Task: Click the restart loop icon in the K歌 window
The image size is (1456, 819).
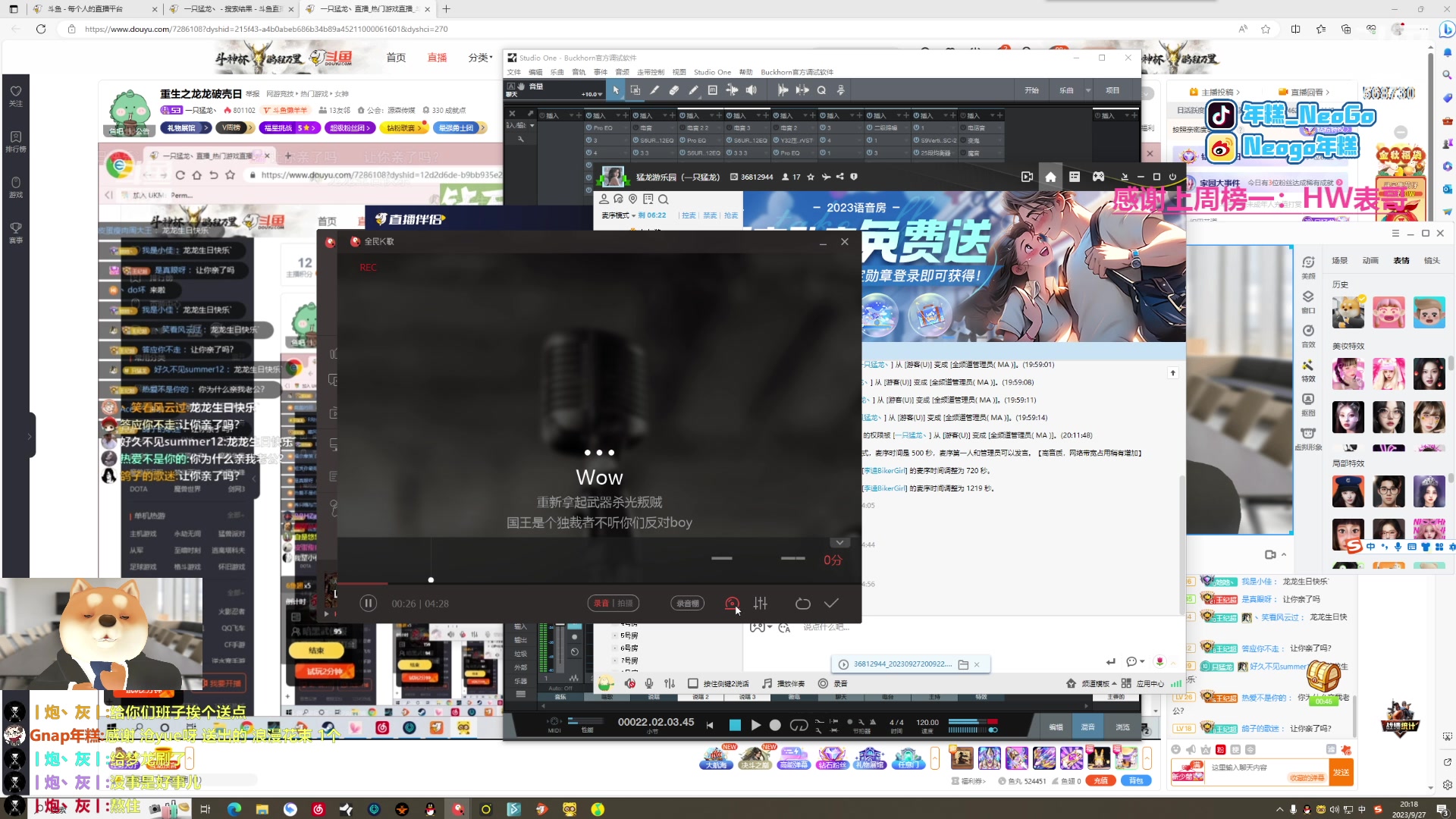Action: (x=802, y=603)
